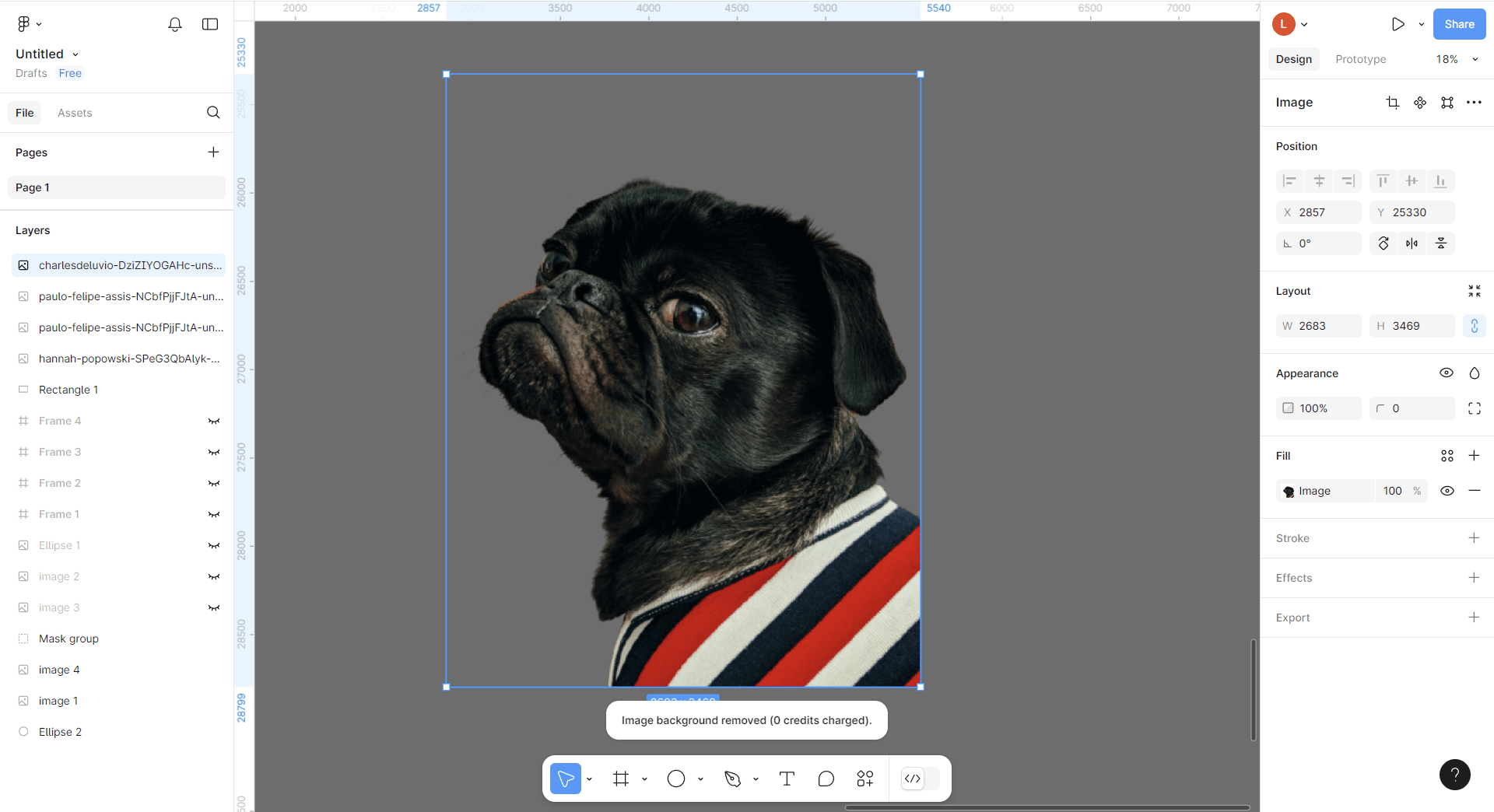Click the crop image icon
Viewport: 1494px width, 812px height.
click(x=1393, y=103)
